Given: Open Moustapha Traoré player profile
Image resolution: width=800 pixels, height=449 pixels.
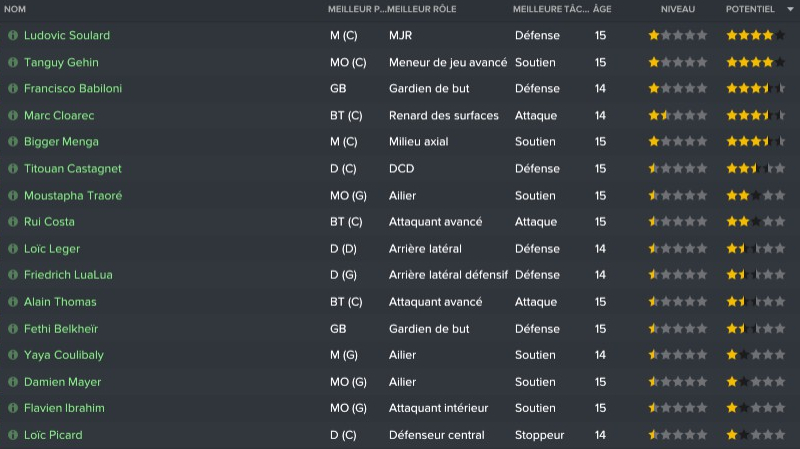Looking at the screenshot, I should (72, 195).
